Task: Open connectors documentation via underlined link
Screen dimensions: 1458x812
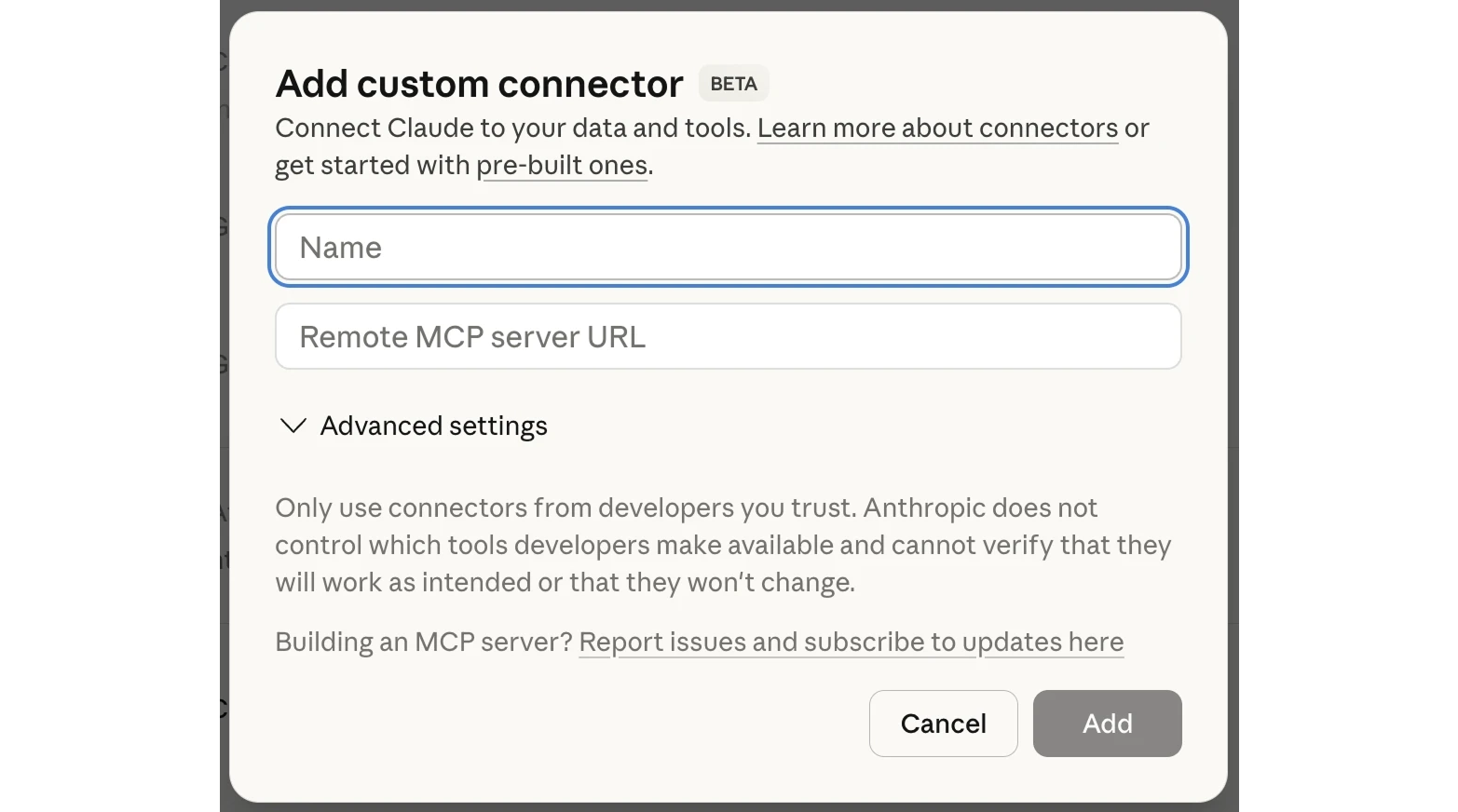Action: click(x=937, y=128)
